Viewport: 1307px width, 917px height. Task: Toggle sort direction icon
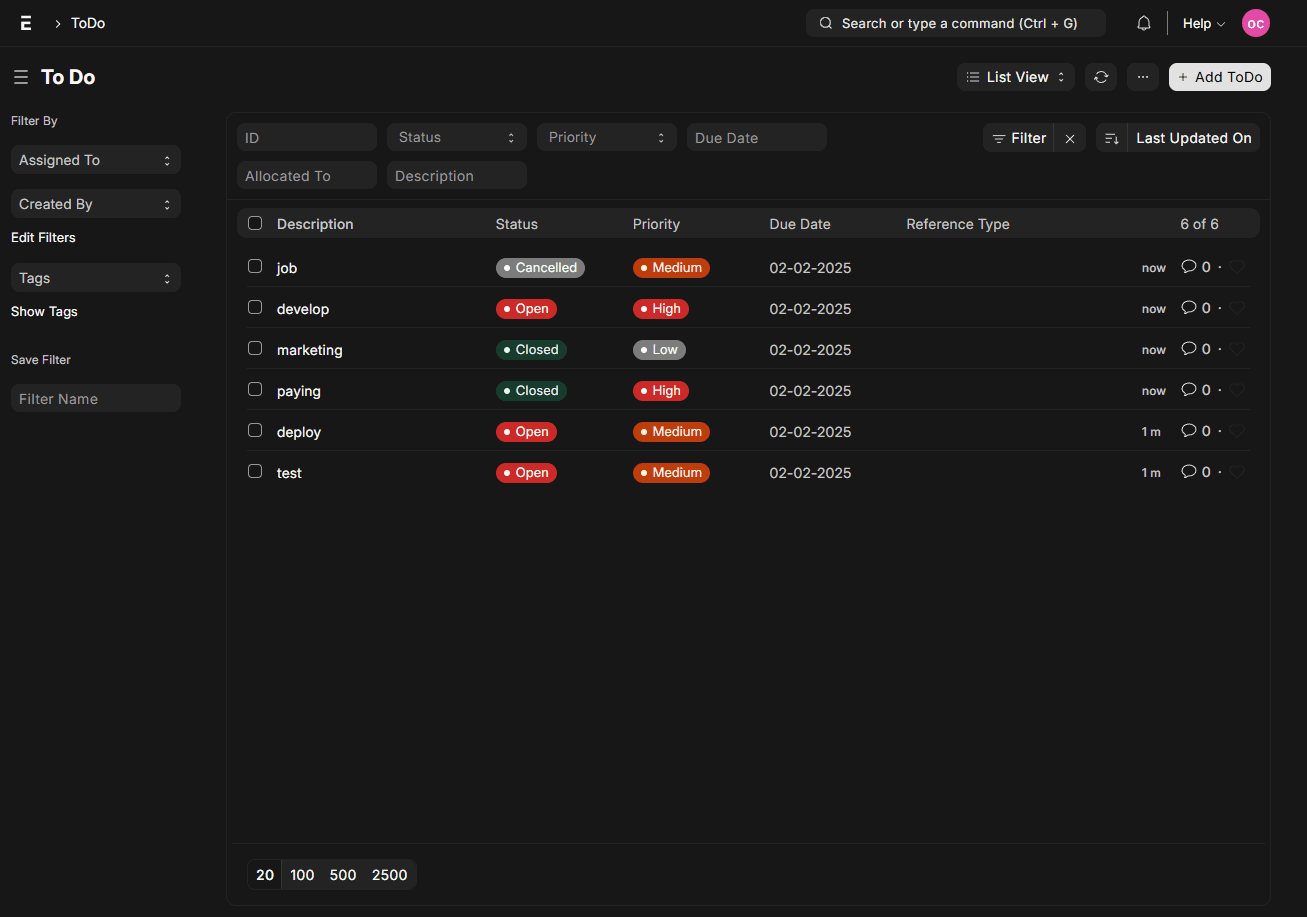[1111, 138]
